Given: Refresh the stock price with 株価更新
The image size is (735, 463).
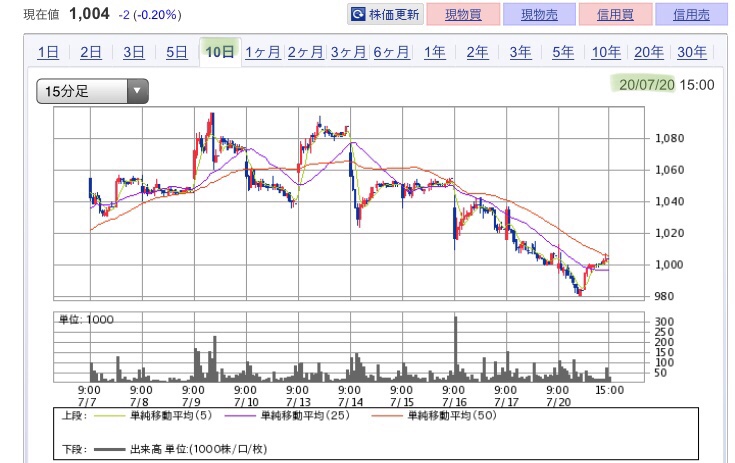Looking at the screenshot, I should tap(385, 15).
